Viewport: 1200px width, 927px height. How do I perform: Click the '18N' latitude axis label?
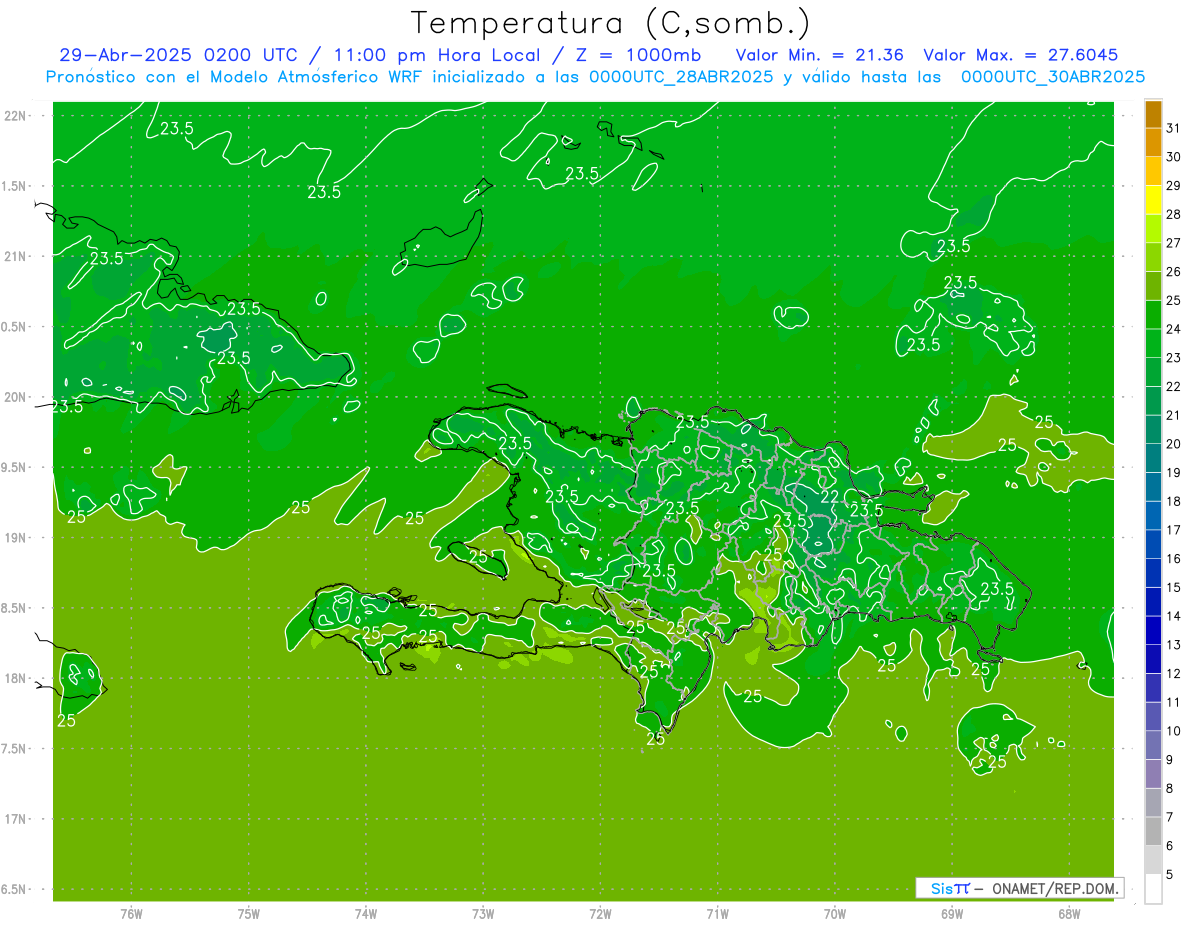point(17,678)
